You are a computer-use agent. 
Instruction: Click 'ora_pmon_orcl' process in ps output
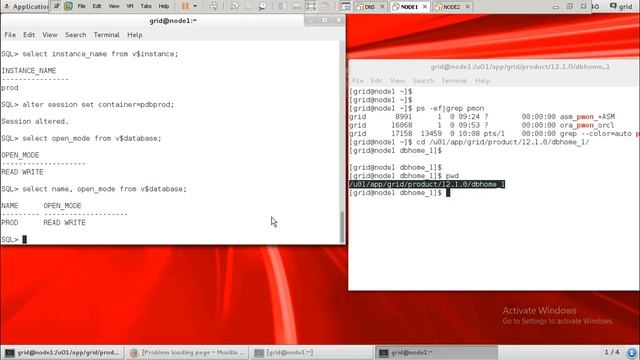point(587,125)
